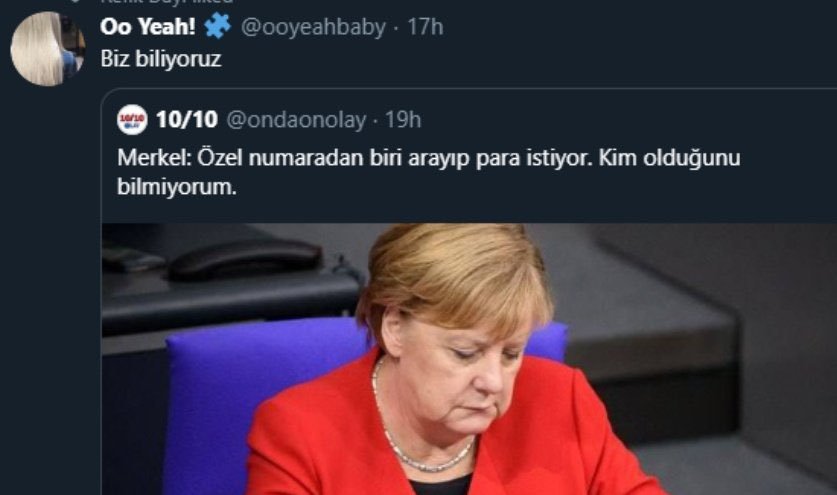This screenshot has width=837, height=495.
Task: Open the @ooyeahbaby handle link
Action: [313, 27]
